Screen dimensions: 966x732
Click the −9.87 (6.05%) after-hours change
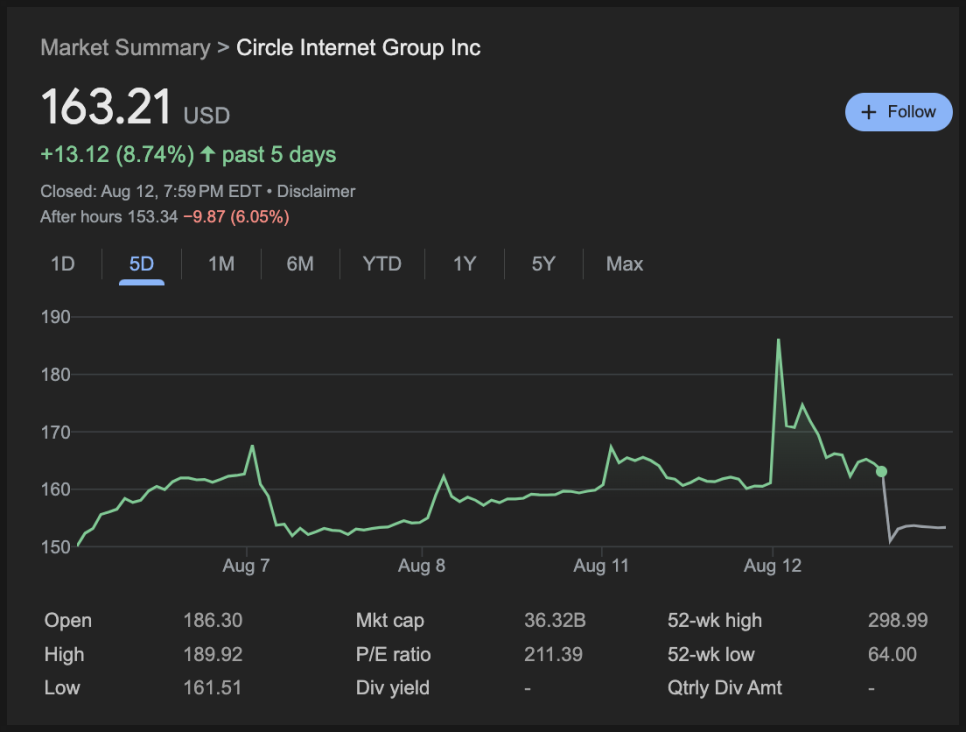point(237,217)
